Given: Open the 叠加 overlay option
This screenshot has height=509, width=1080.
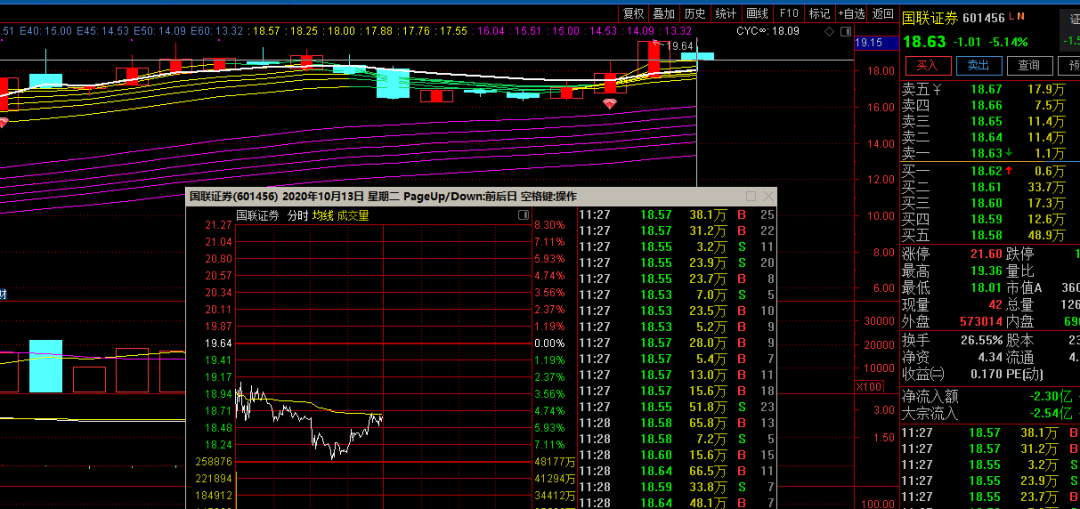Looking at the screenshot, I should coord(664,13).
